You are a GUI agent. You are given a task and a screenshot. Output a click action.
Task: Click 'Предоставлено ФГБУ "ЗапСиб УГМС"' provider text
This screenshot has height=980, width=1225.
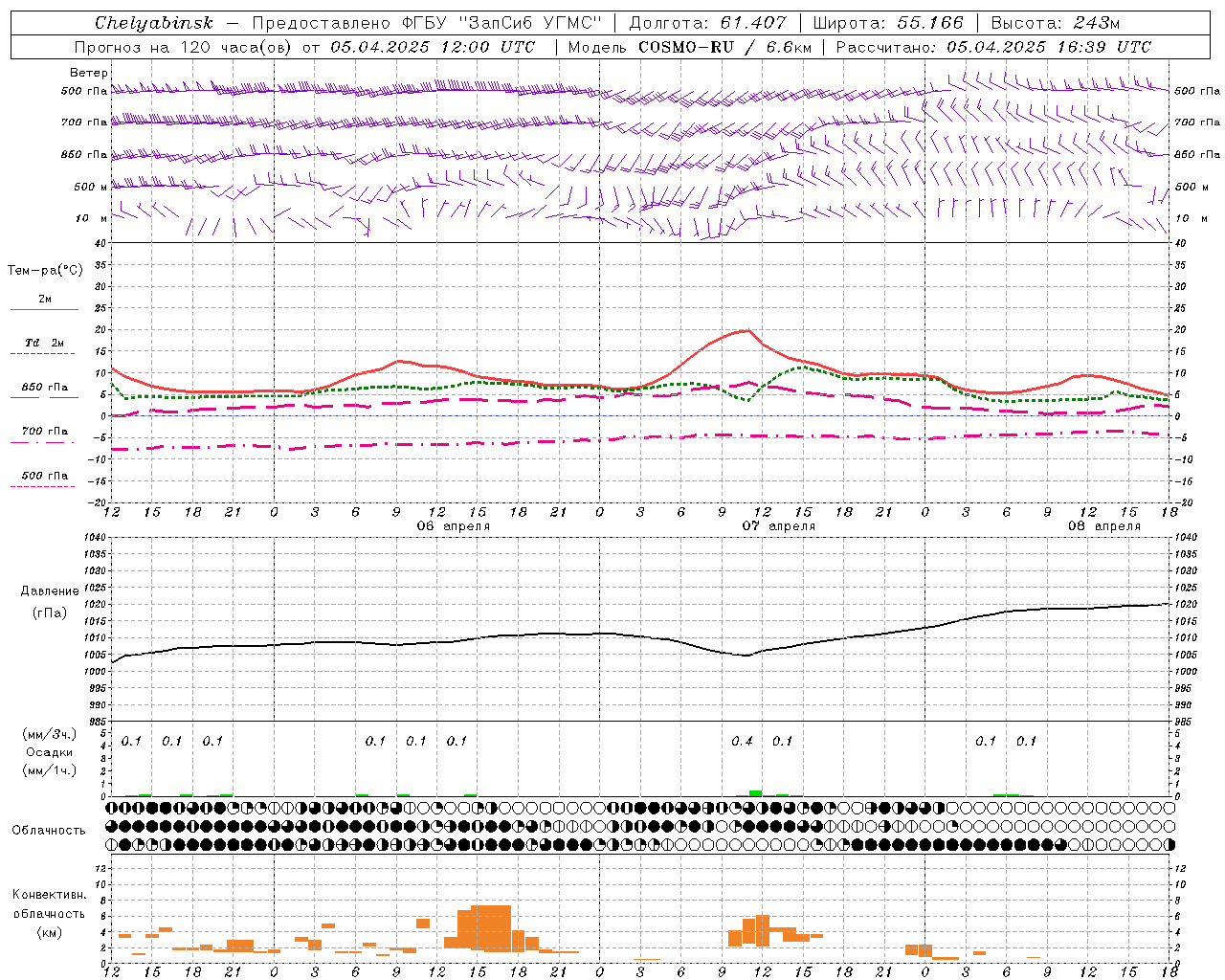click(x=427, y=23)
